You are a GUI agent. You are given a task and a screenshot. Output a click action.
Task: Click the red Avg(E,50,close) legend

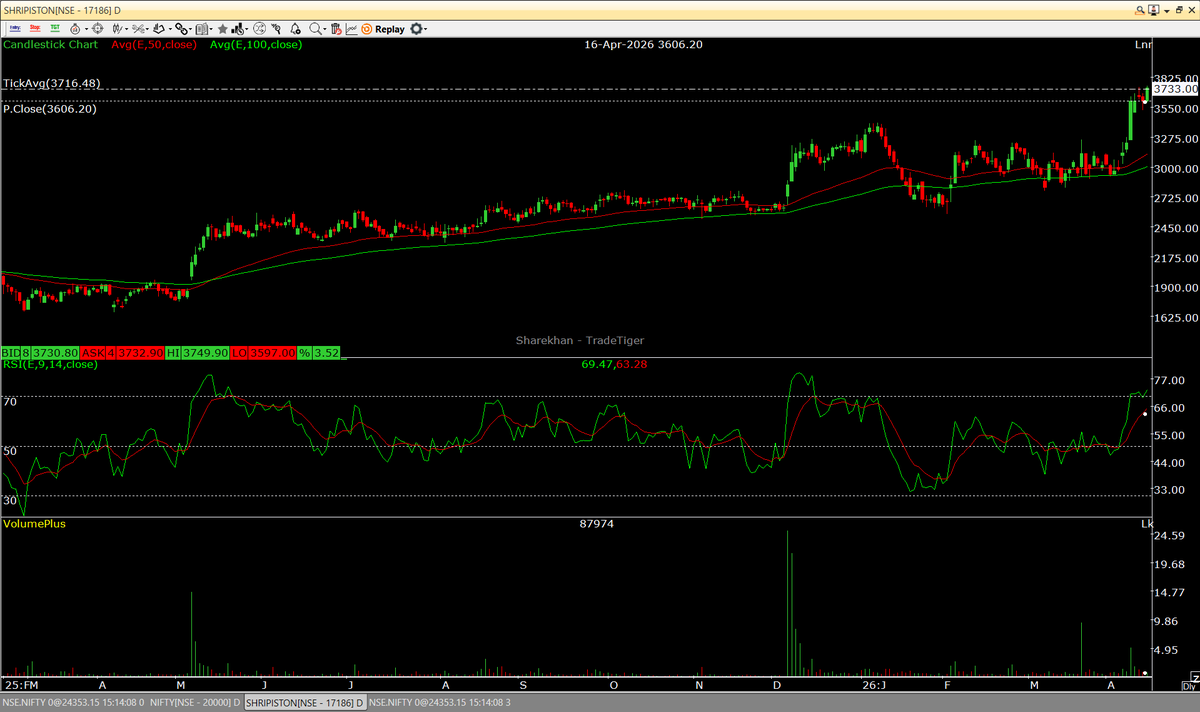pos(154,44)
